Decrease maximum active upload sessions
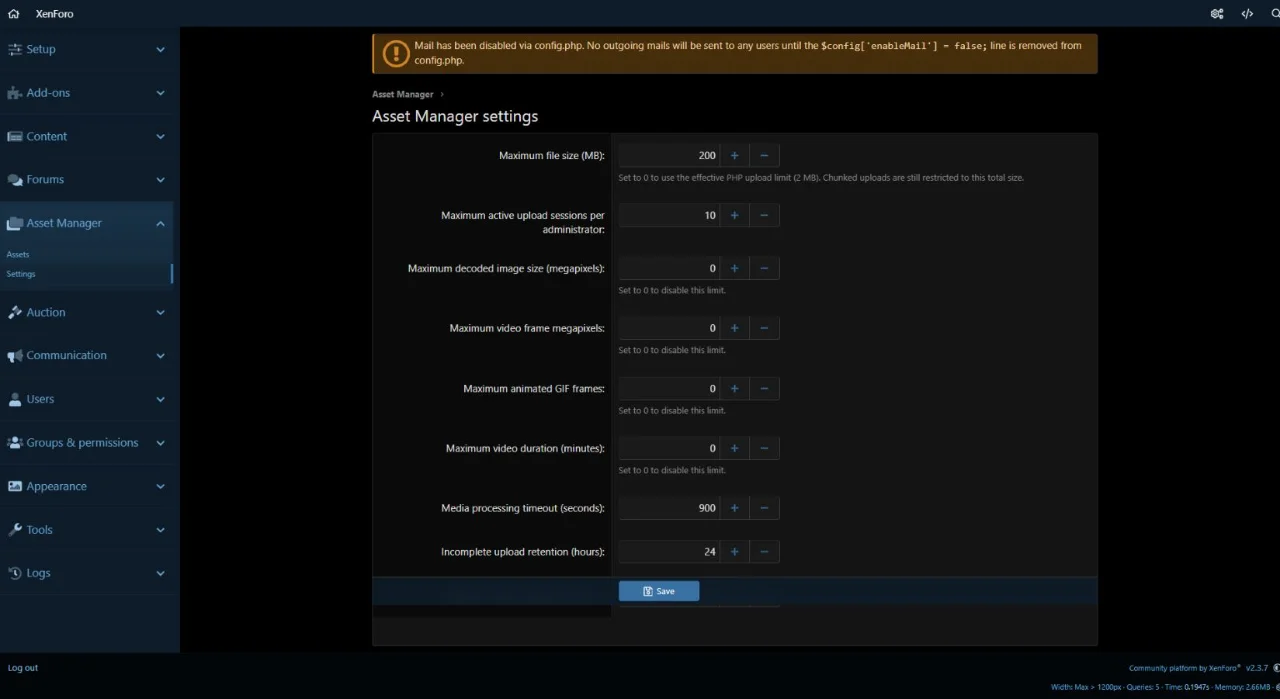The height and width of the screenshot is (699, 1280). coord(764,215)
